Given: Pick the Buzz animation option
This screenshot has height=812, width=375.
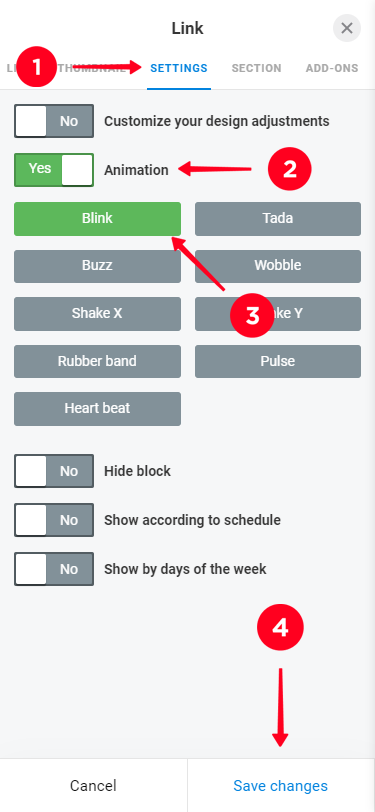Looking at the screenshot, I should [x=97, y=266].
